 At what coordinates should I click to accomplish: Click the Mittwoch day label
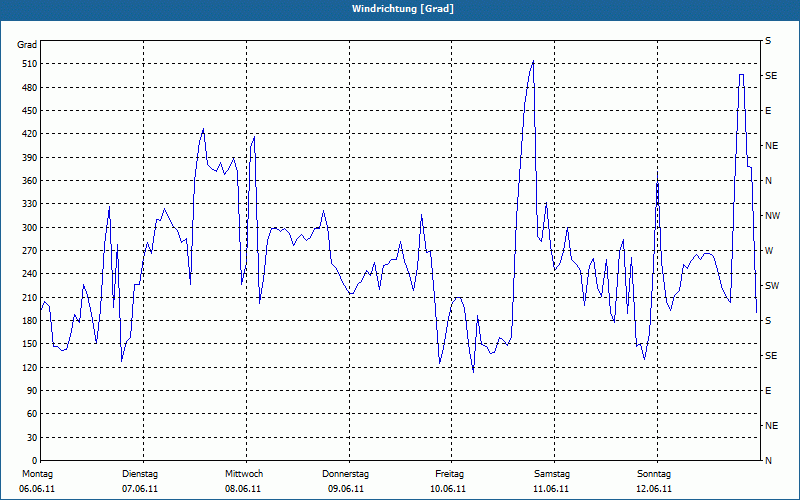(x=244, y=474)
